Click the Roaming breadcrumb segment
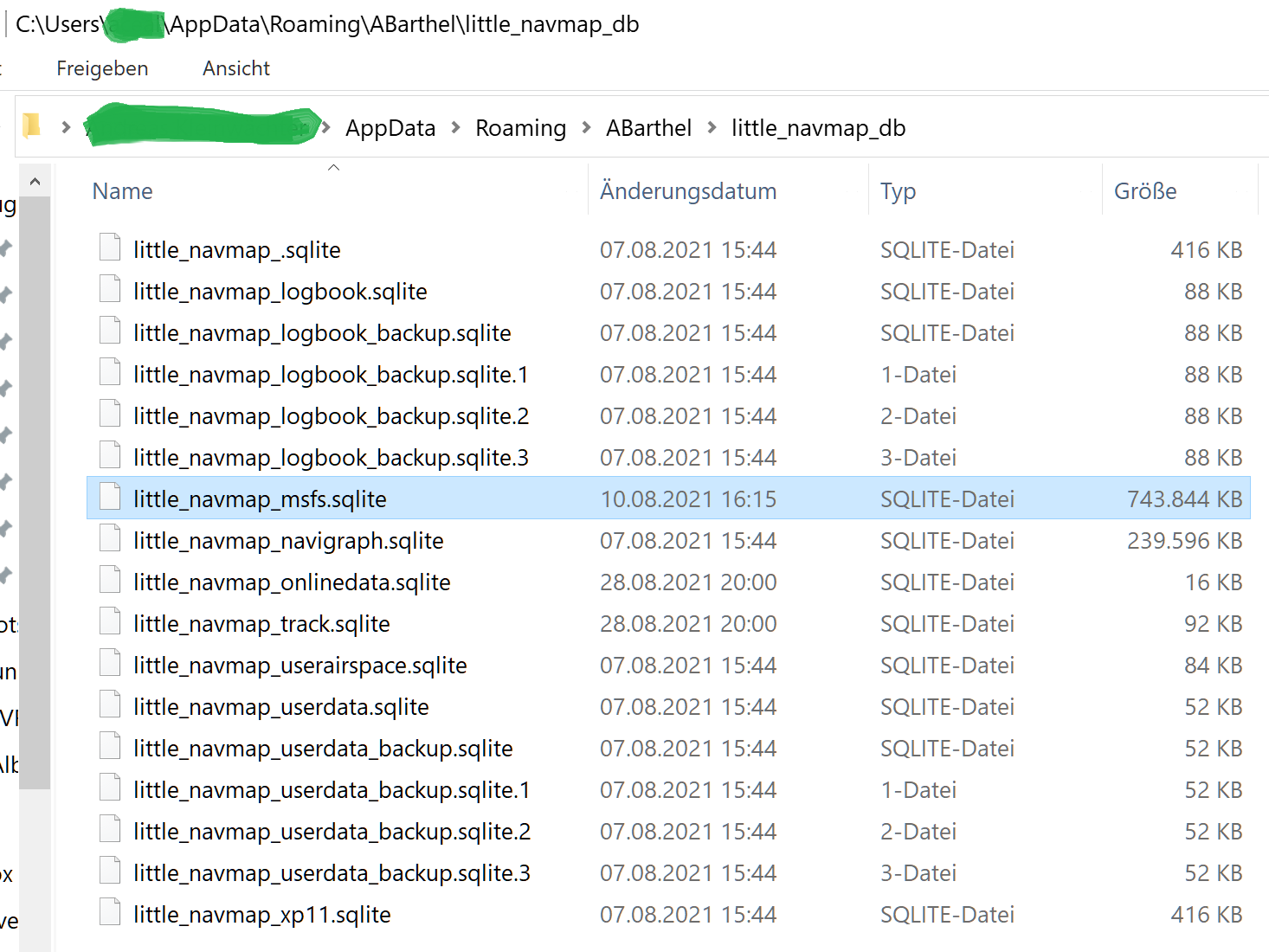 pyautogui.click(x=521, y=128)
